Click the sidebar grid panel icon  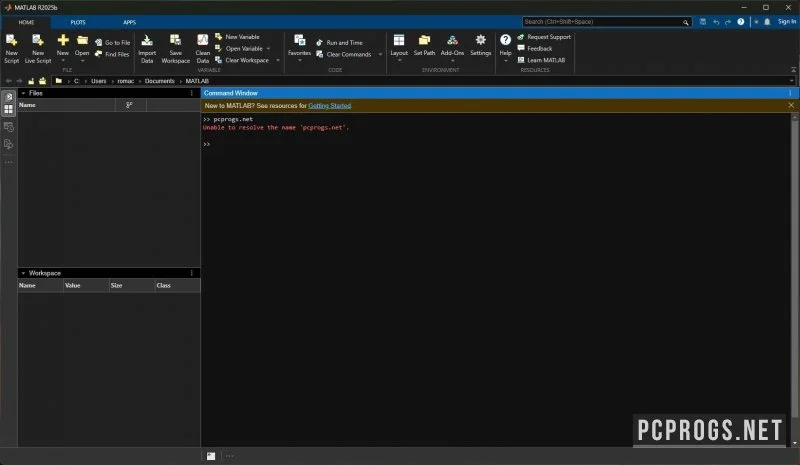[x=9, y=109]
